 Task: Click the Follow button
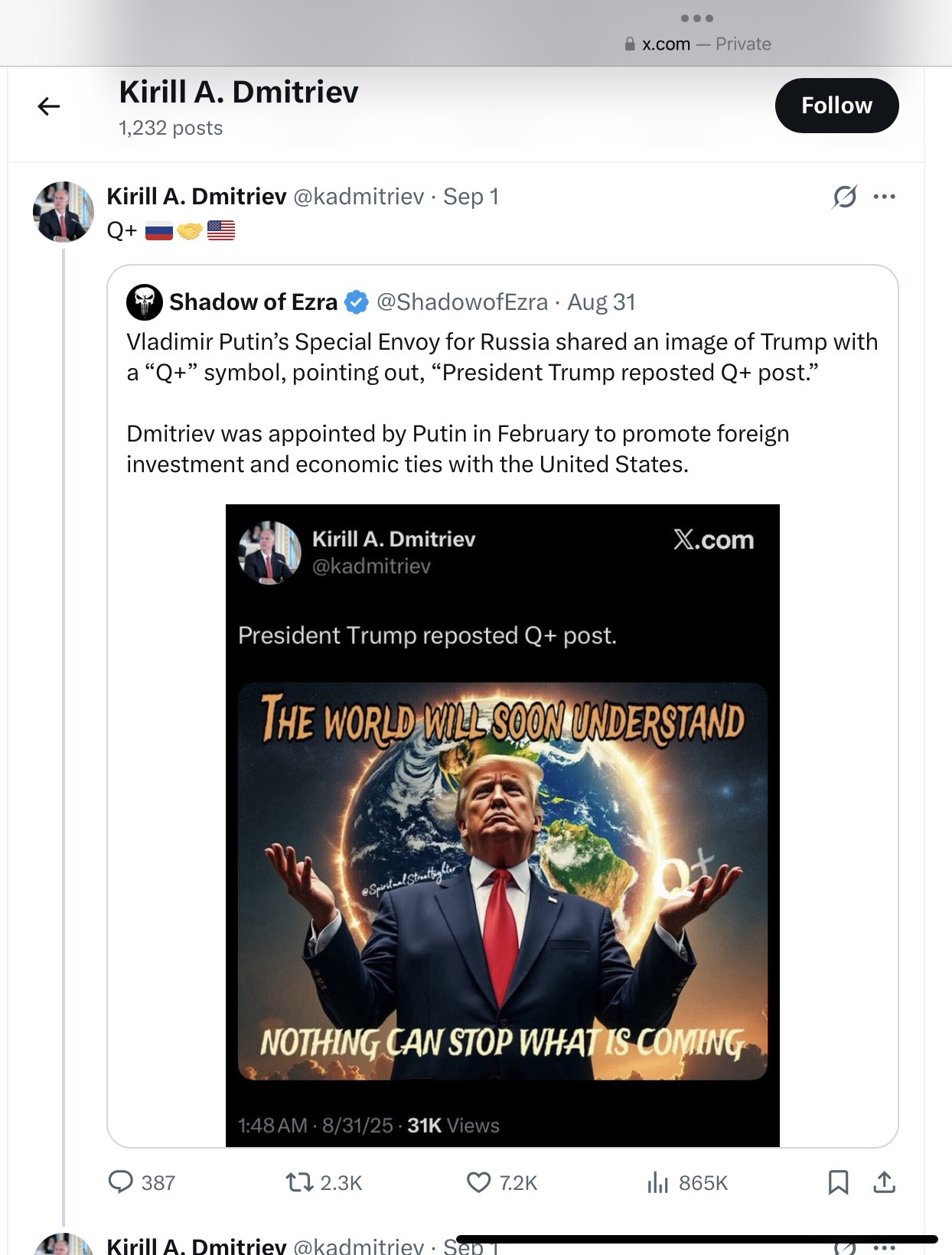(x=836, y=106)
